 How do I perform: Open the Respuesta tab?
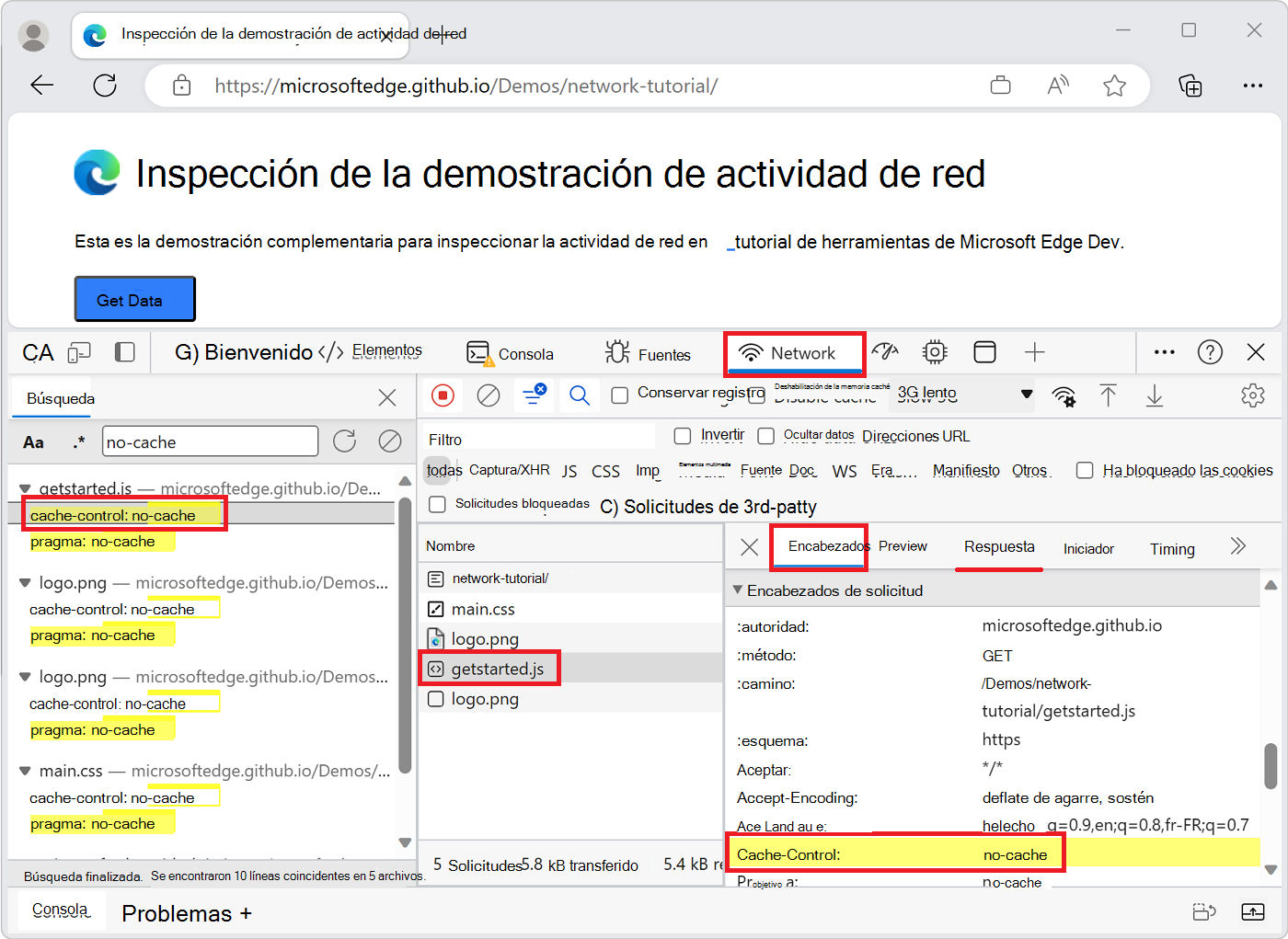[999, 547]
